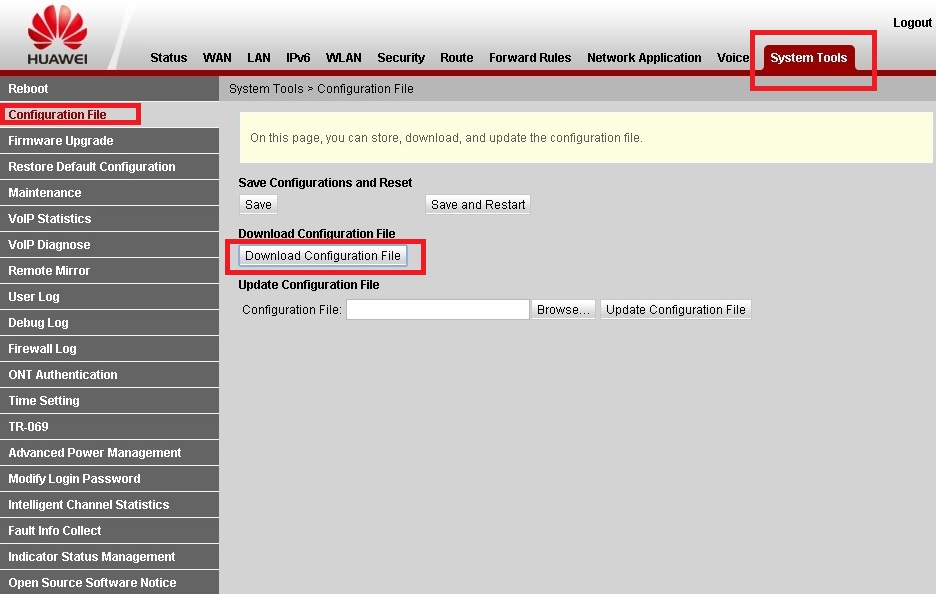The image size is (936, 594).
Task: Click the Save button
Action: [x=258, y=205]
